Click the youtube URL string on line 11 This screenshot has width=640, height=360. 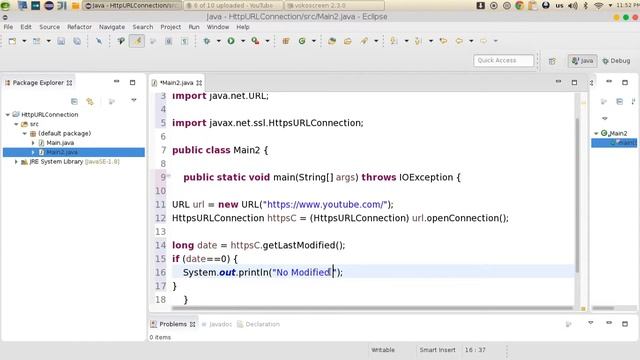325,204
